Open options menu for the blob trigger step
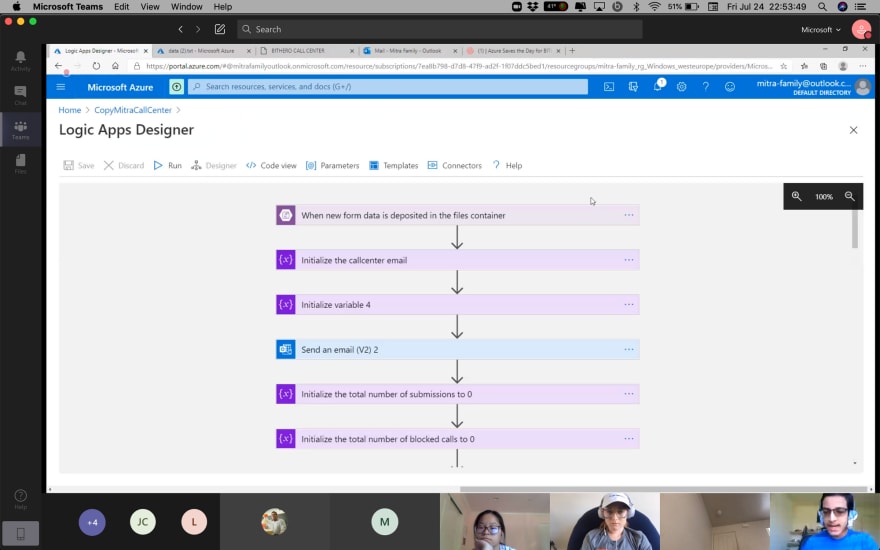 click(x=629, y=215)
